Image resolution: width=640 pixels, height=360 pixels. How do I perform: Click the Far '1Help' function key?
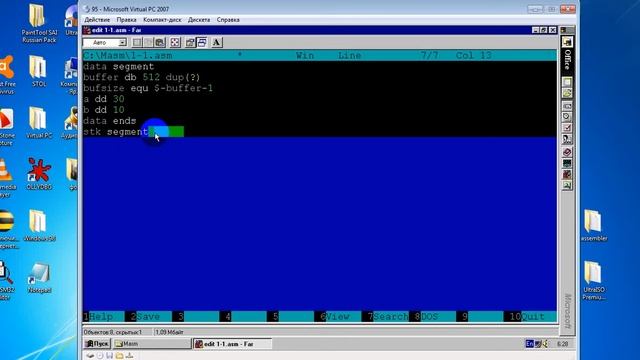[x=104, y=316]
